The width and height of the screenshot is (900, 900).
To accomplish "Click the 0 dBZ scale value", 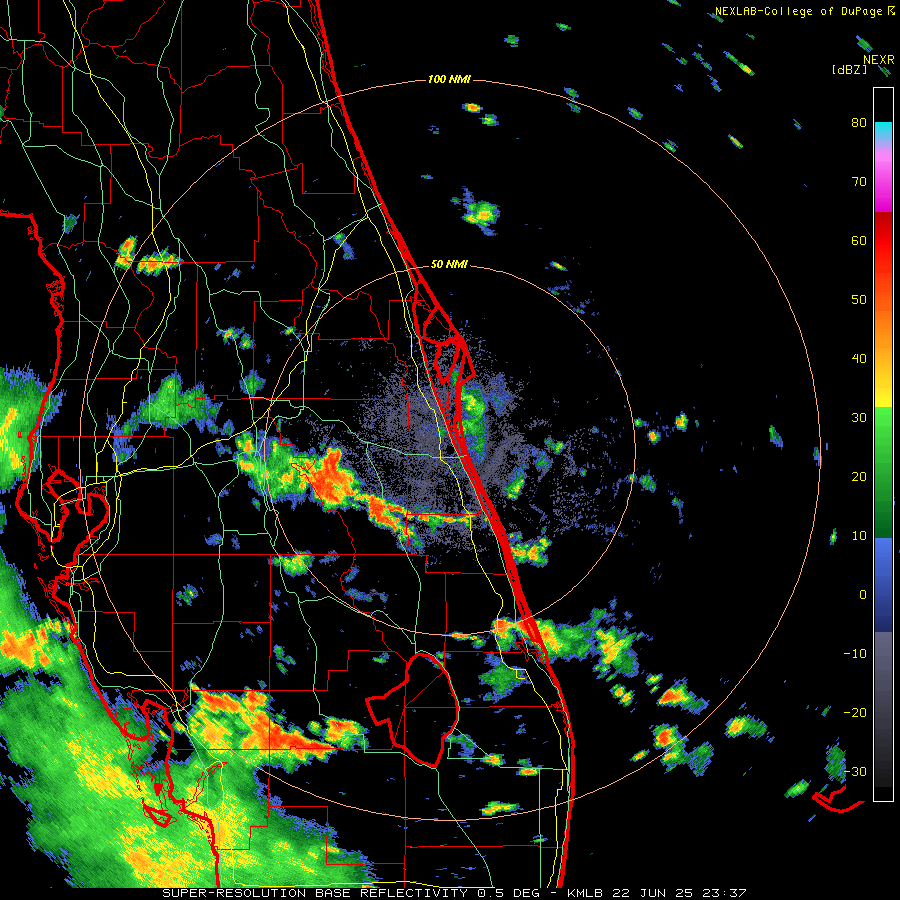I will 863,595.
